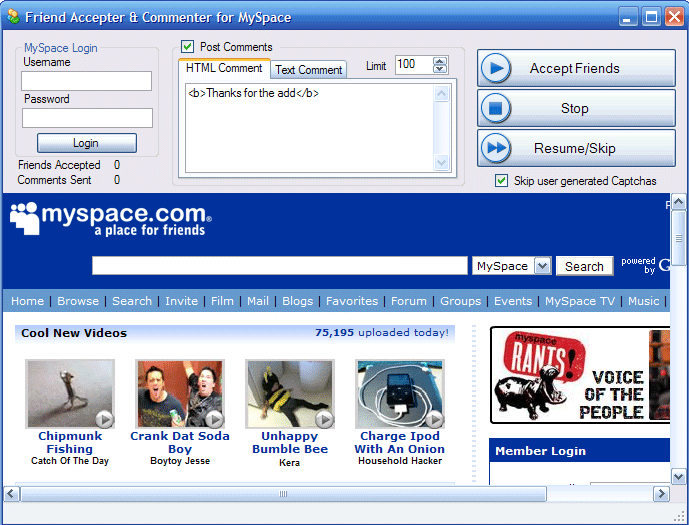Click the Stop button label
The height and width of the screenshot is (525, 689).
click(x=574, y=108)
